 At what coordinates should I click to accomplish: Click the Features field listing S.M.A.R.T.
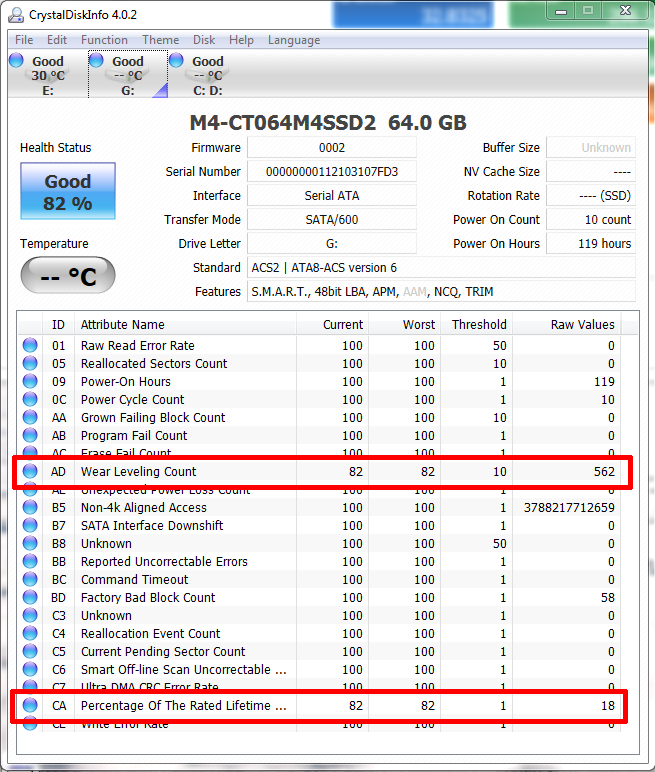click(441, 291)
